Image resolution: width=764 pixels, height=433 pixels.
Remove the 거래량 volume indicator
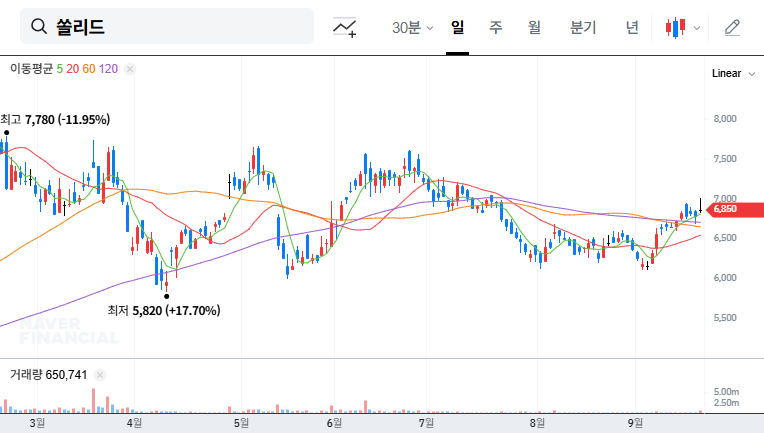pyautogui.click(x=100, y=375)
